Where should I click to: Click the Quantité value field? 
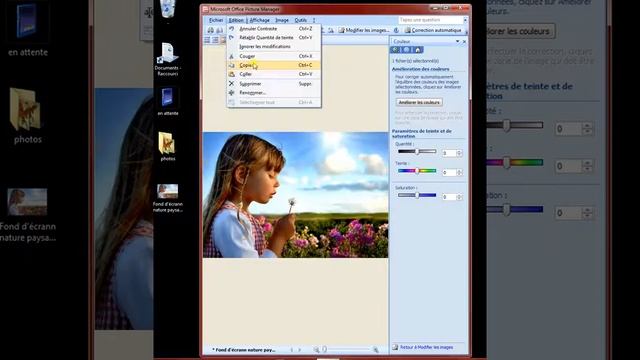point(449,153)
